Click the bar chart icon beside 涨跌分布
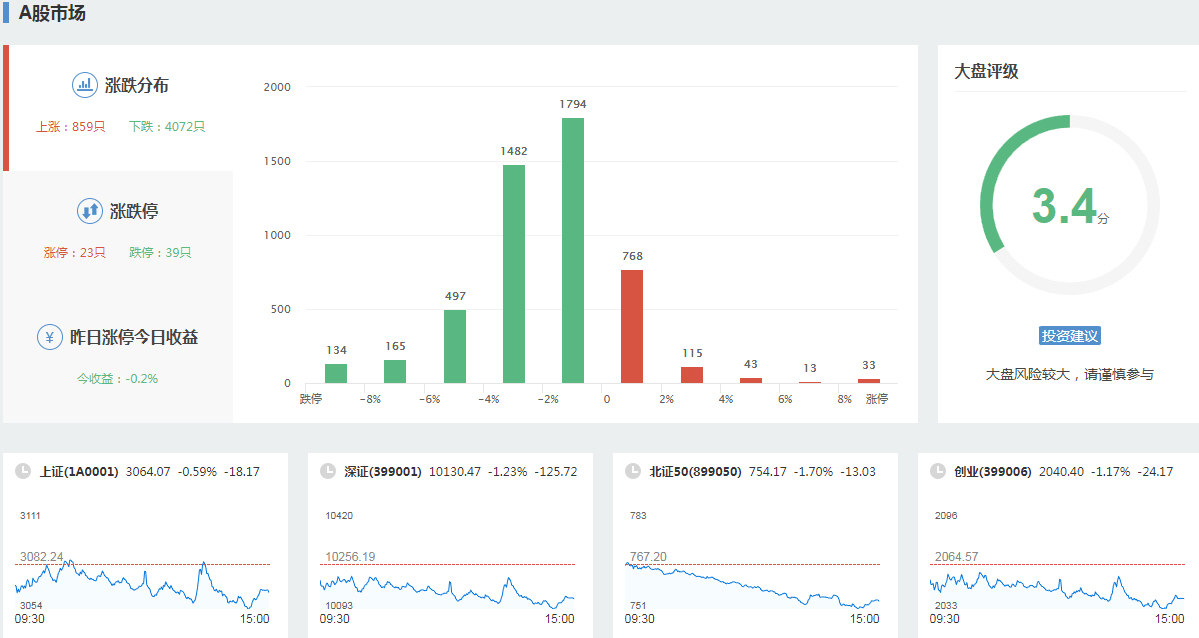This screenshot has width=1199, height=638. pyautogui.click(x=85, y=85)
